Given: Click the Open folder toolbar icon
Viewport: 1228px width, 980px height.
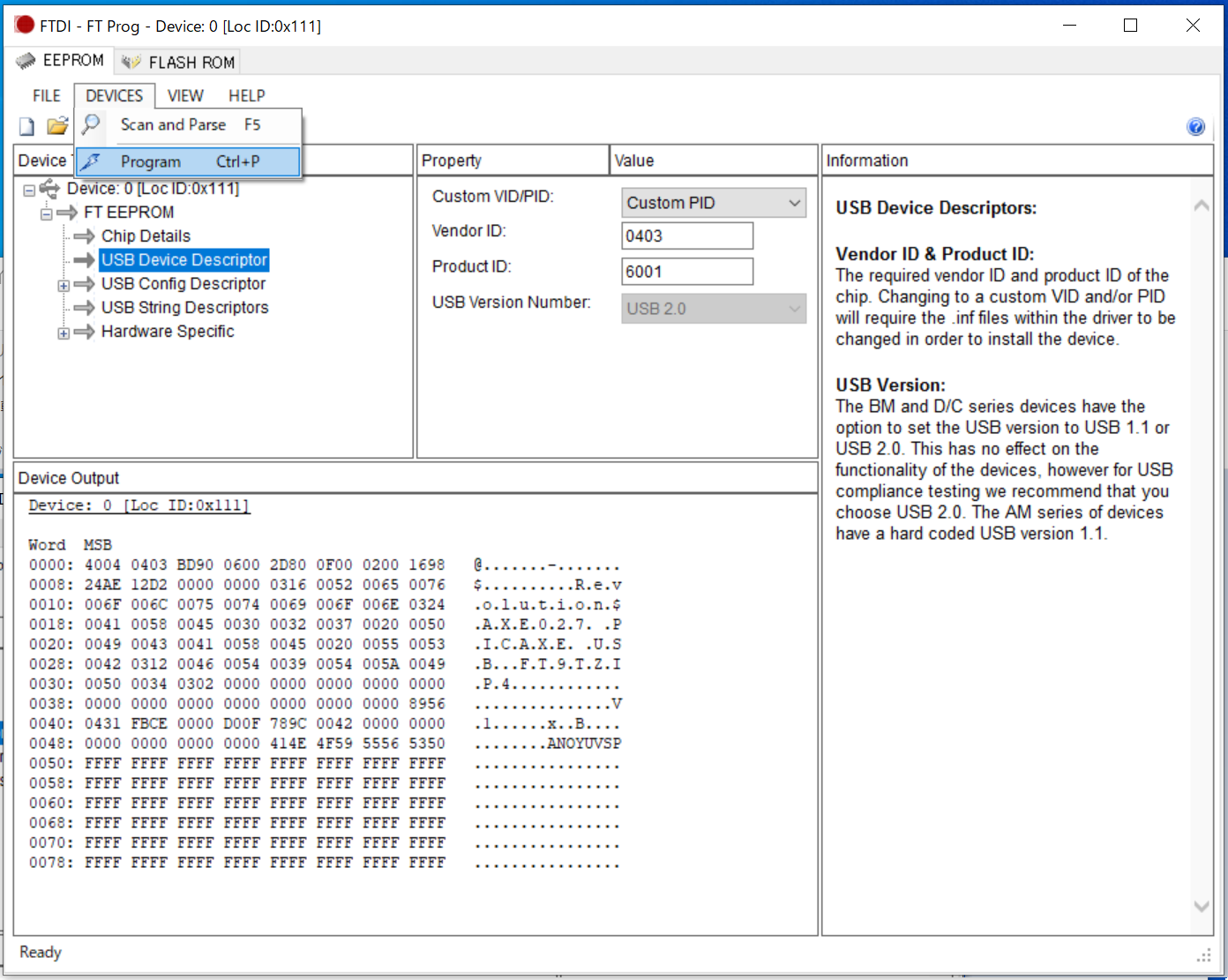Looking at the screenshot, I should click(x=57, y=126).
